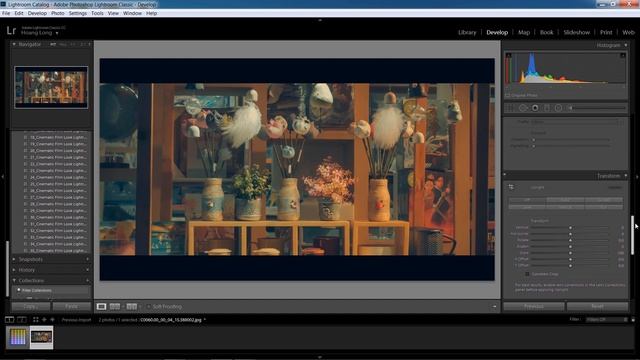Switch to the Slideshow module

click(576, 32)
